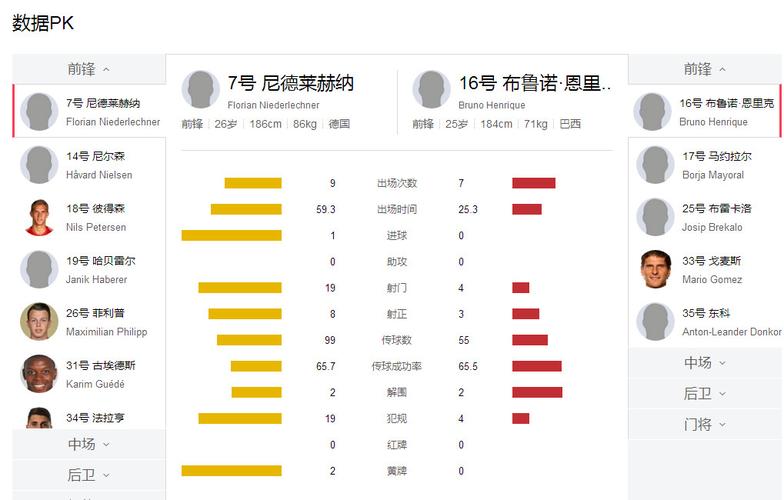Click Maximilian Philipp's avatar photo
Screen dimensions: 784x500
coord(39,321)
